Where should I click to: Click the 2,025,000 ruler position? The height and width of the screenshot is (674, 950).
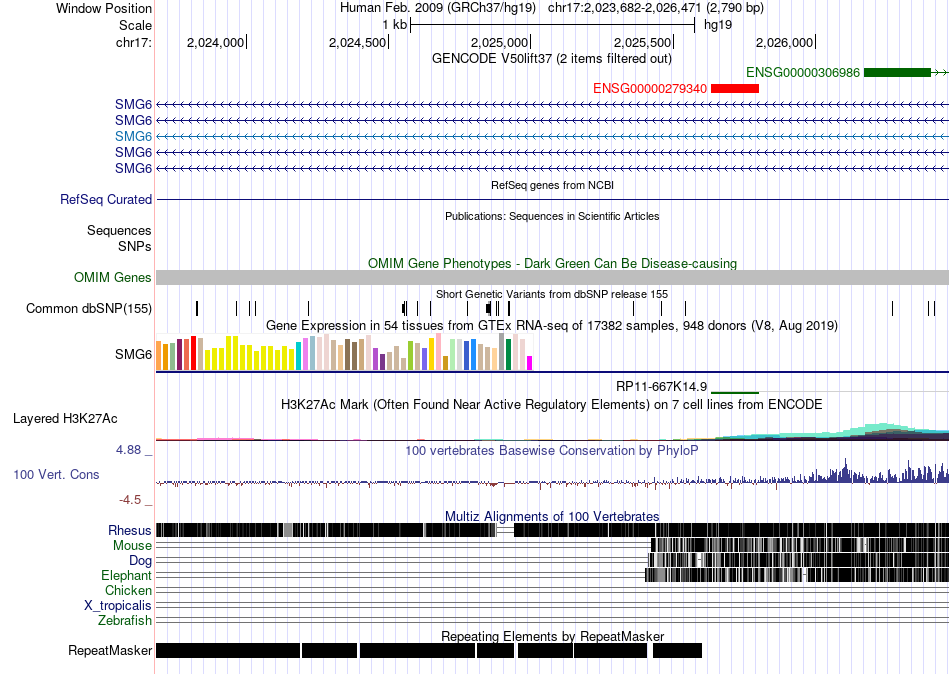tap(499, 42)
